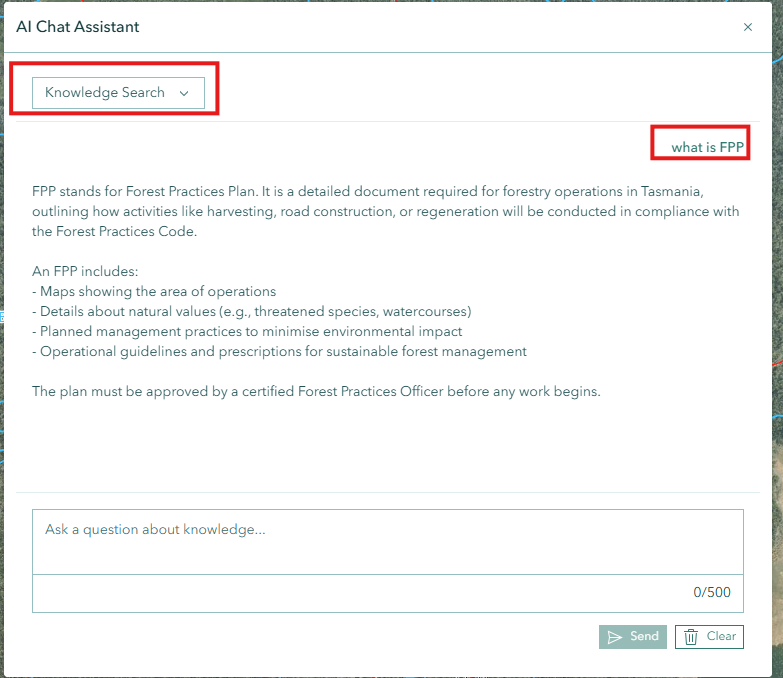This screenshot has height=678, width=783.
Task: Close the AI Chat Assistant dialog
Action: (x=747, y=27)
